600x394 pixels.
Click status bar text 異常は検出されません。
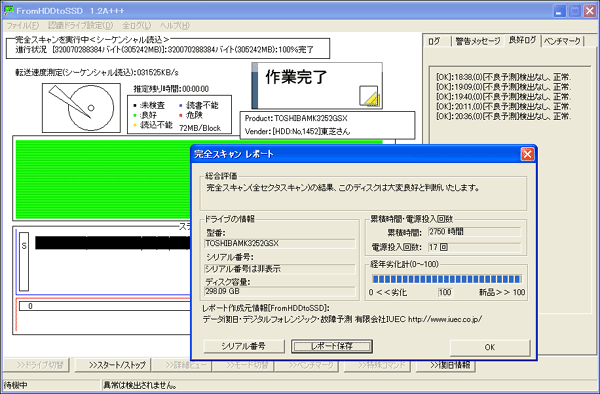tap(140, 385)
